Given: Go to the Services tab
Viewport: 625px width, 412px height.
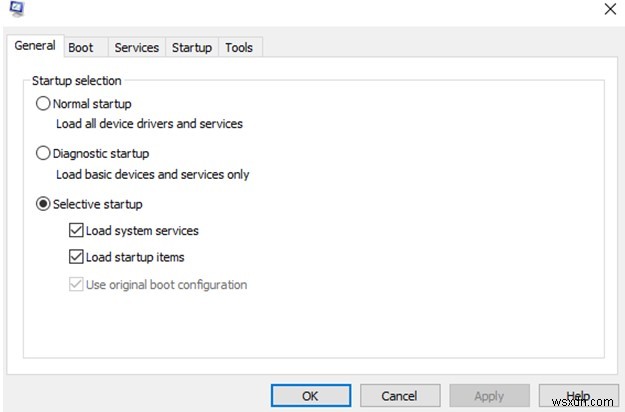Looking at the screenshot, I should (137, 47).
